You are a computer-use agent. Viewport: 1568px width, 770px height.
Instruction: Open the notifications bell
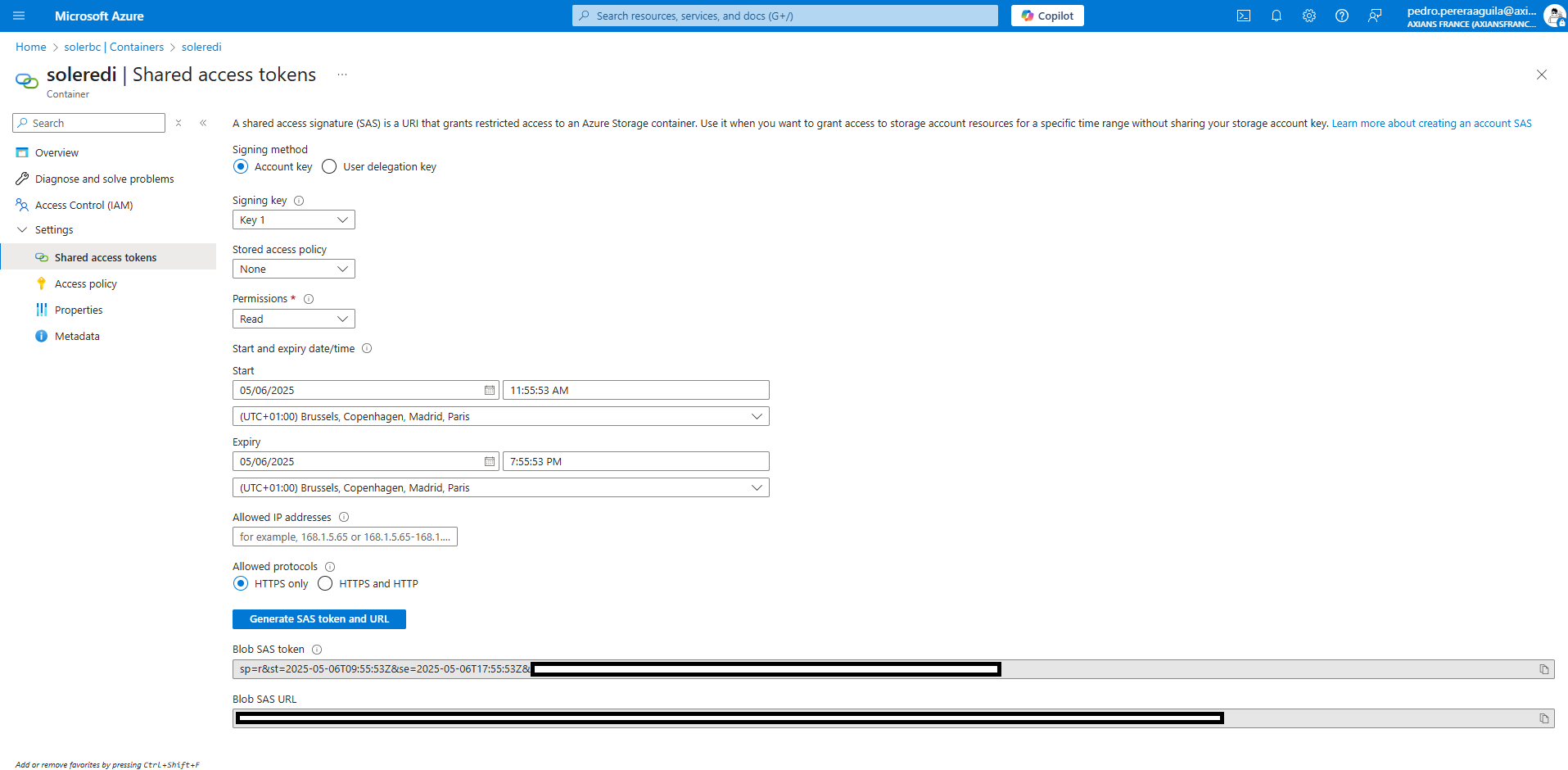[x=1276, y=16]
